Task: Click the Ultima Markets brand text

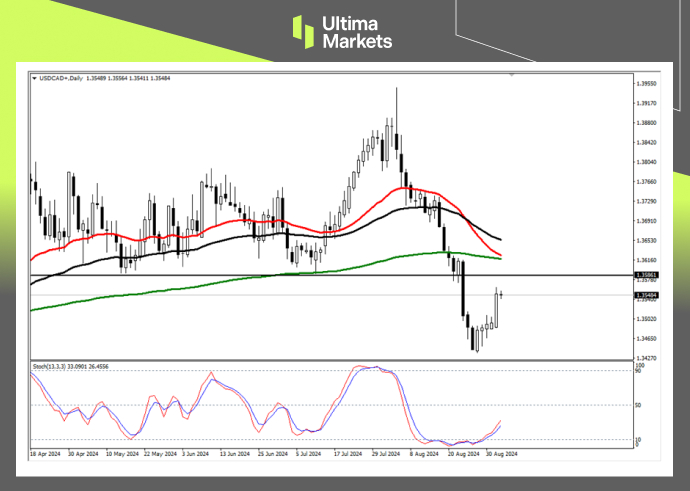Action: 357,32
